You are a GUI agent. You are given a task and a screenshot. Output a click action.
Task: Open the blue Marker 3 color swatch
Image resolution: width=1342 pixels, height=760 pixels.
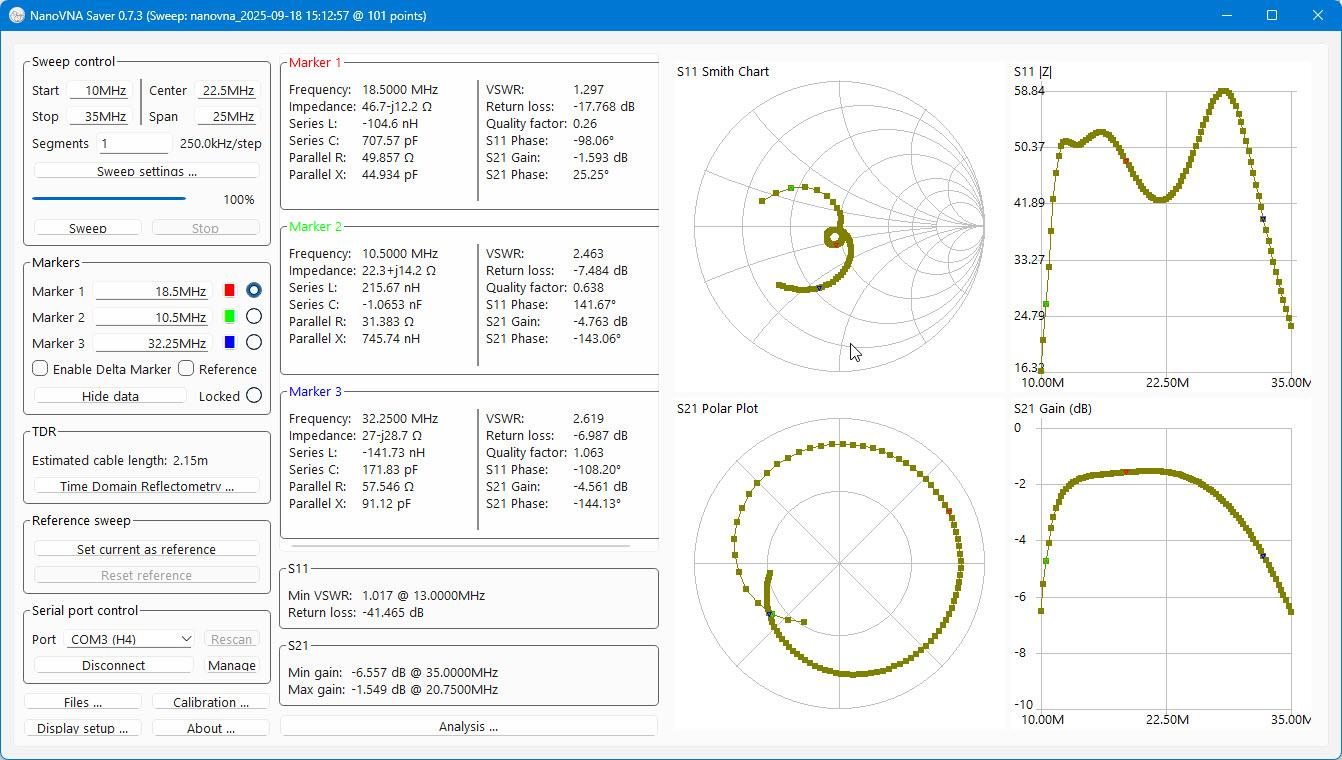point(229,343)
